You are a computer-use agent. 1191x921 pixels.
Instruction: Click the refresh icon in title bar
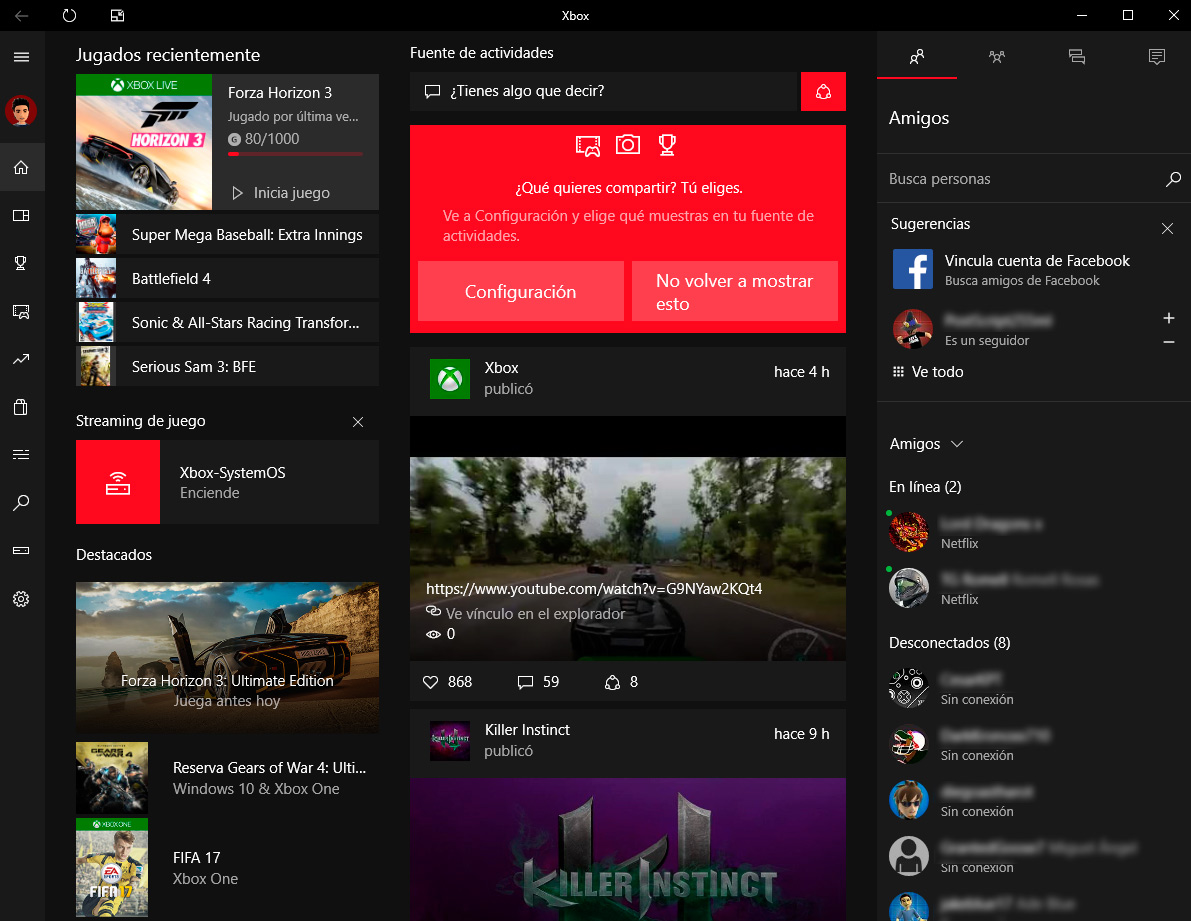click(x=69, y=15)
